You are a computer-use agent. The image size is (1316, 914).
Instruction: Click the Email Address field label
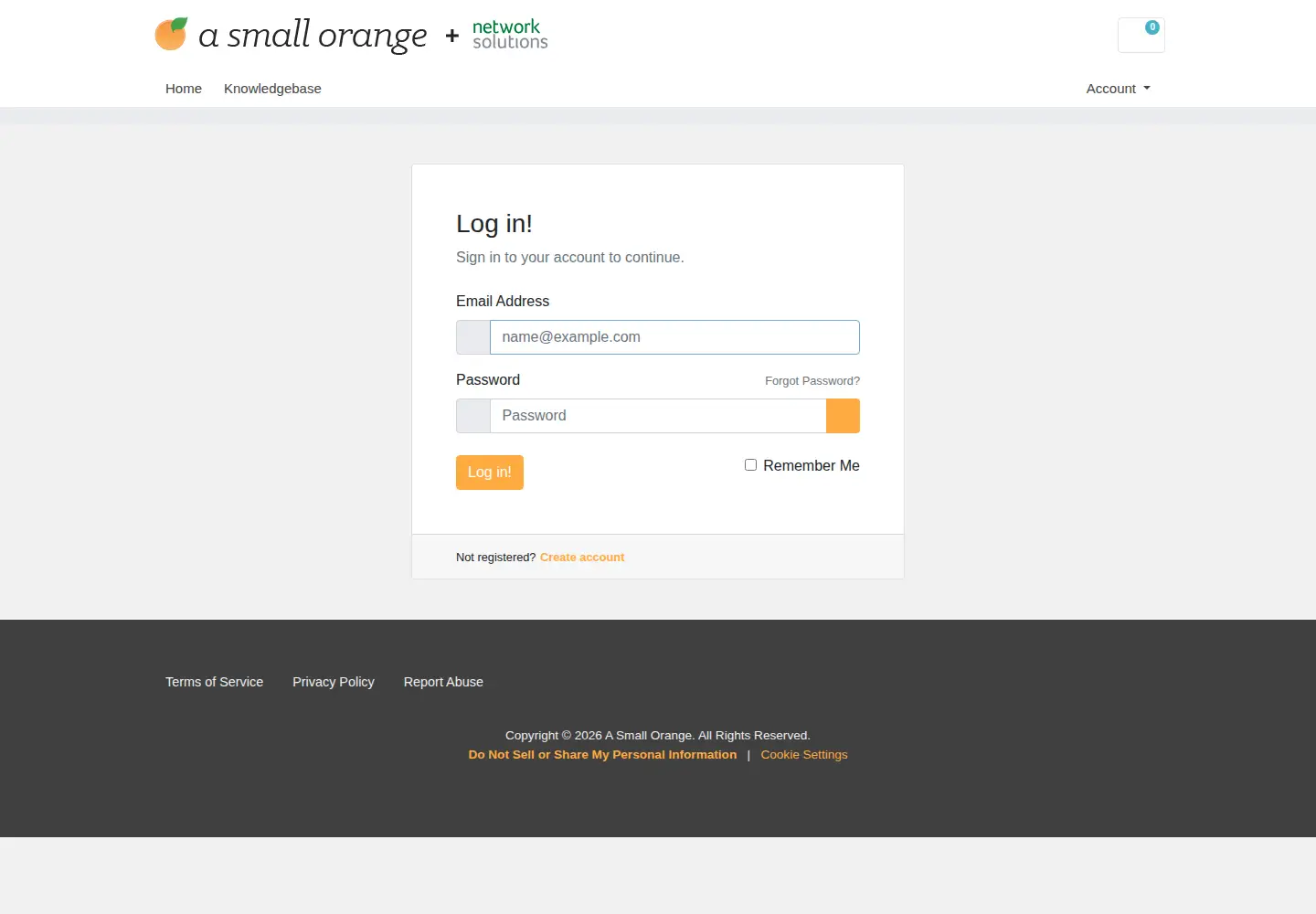click(x=503, y=302)
